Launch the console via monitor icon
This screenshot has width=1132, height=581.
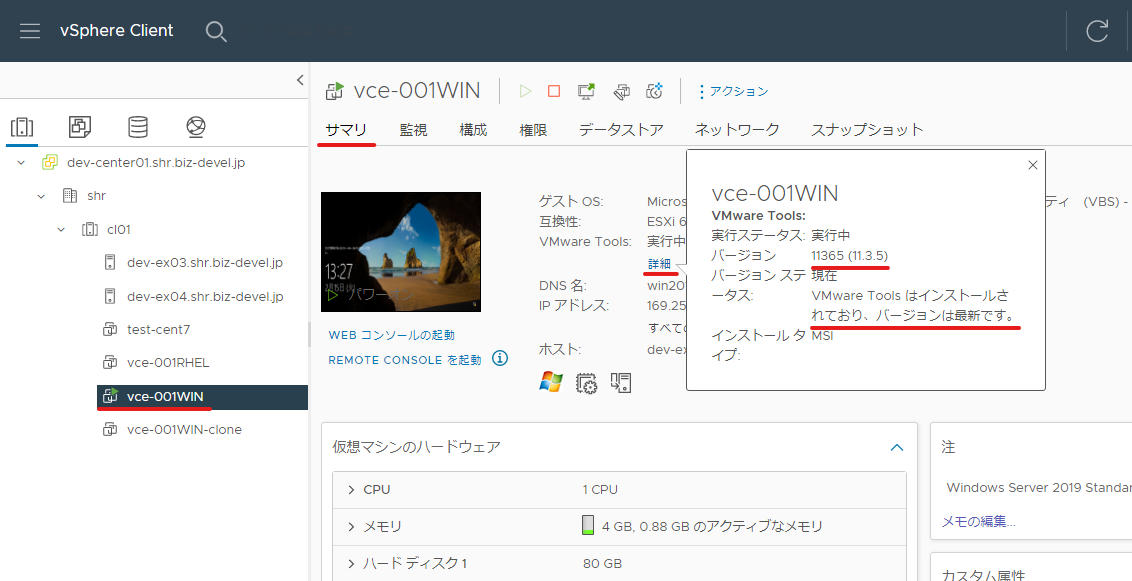pyautogui.click(x=586, y=91)
